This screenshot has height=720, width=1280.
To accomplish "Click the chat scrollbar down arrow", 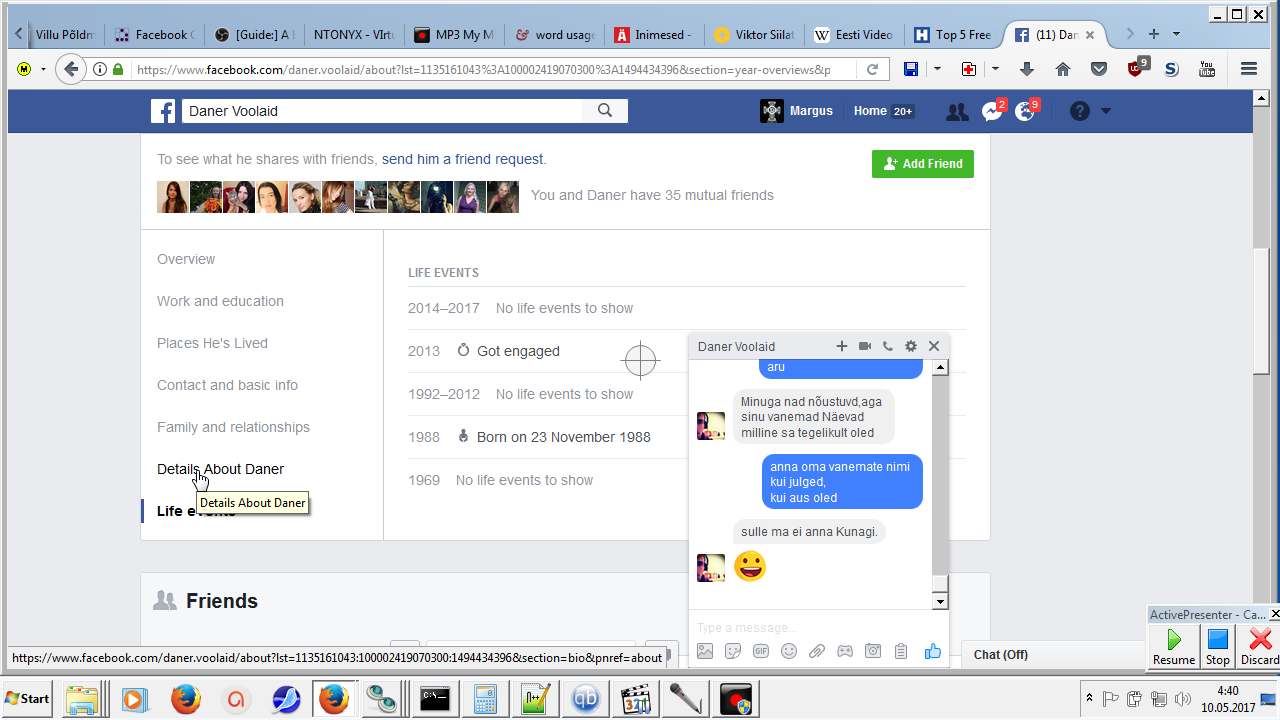I will tap(940, 601).
